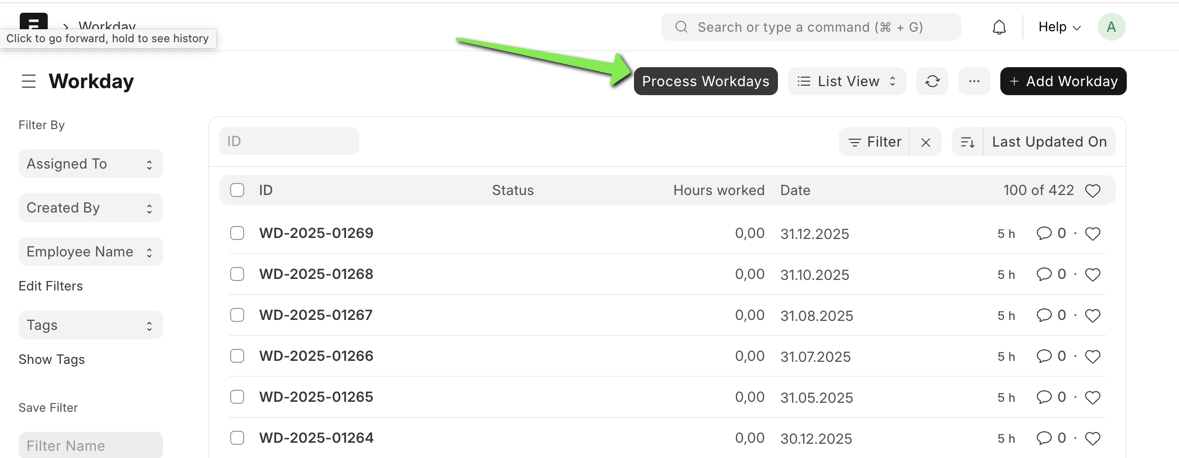The image size is (1179, 458).
Task: Clear filters with the X button
Action: point(926,142)
